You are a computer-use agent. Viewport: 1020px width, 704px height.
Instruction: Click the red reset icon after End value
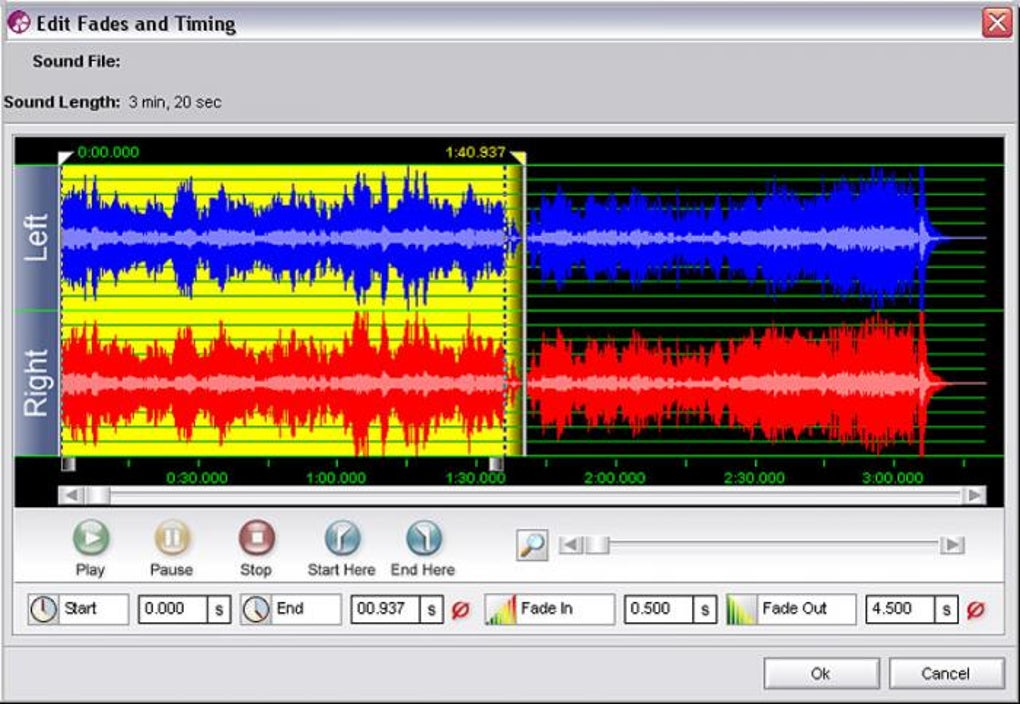[x=461, y=610]
